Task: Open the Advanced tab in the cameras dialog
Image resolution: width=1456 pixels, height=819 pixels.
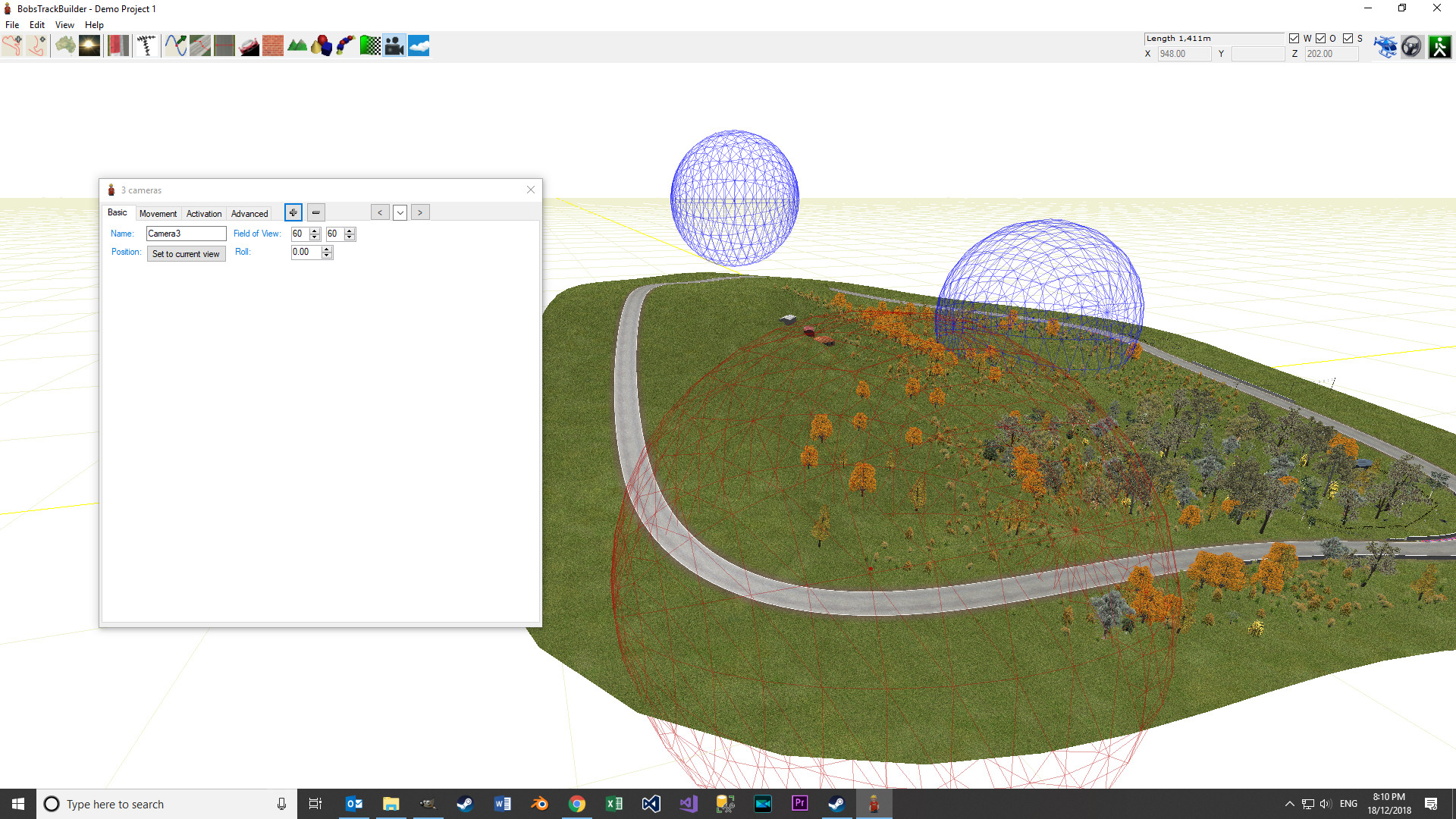Action: coord(249,213)
